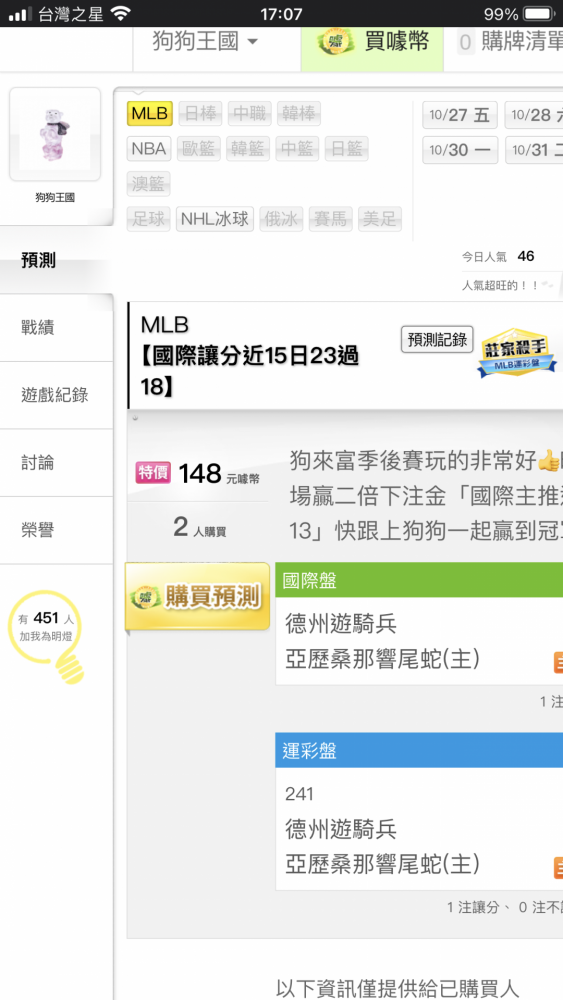563x1000 pixels.
Task: Click the 運彩盤 blue header
Action: point(419,751)
